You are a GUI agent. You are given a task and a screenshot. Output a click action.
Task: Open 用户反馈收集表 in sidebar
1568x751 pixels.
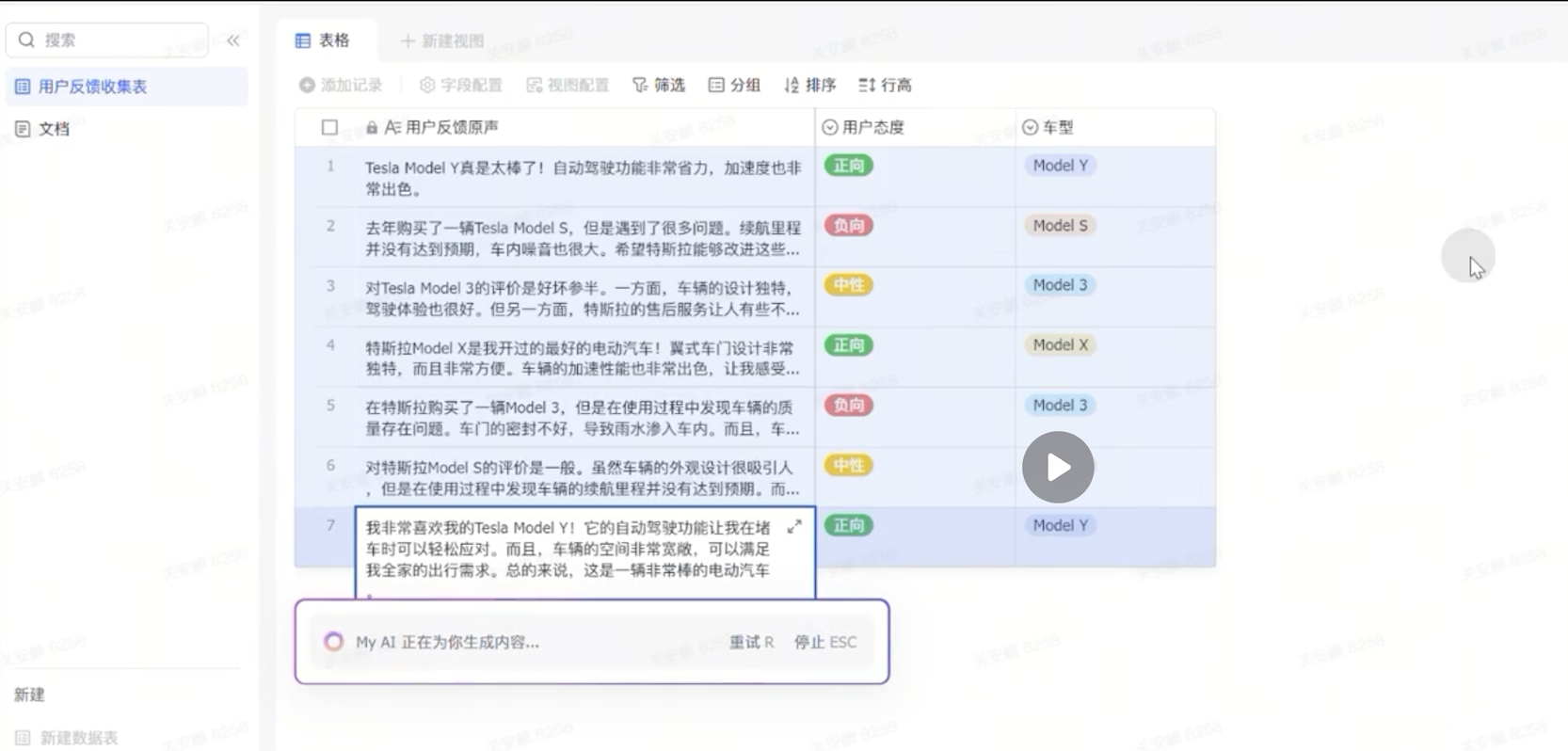point(127,87)
